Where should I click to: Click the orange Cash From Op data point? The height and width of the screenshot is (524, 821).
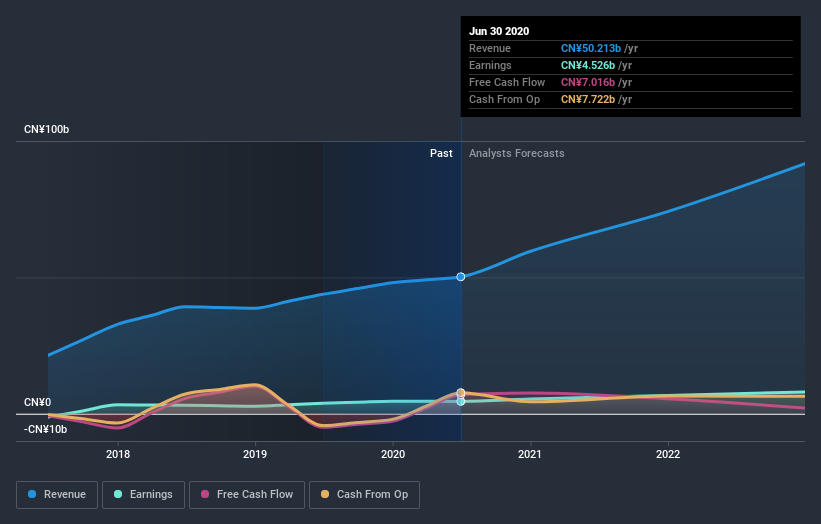click(x=461, y=393)
